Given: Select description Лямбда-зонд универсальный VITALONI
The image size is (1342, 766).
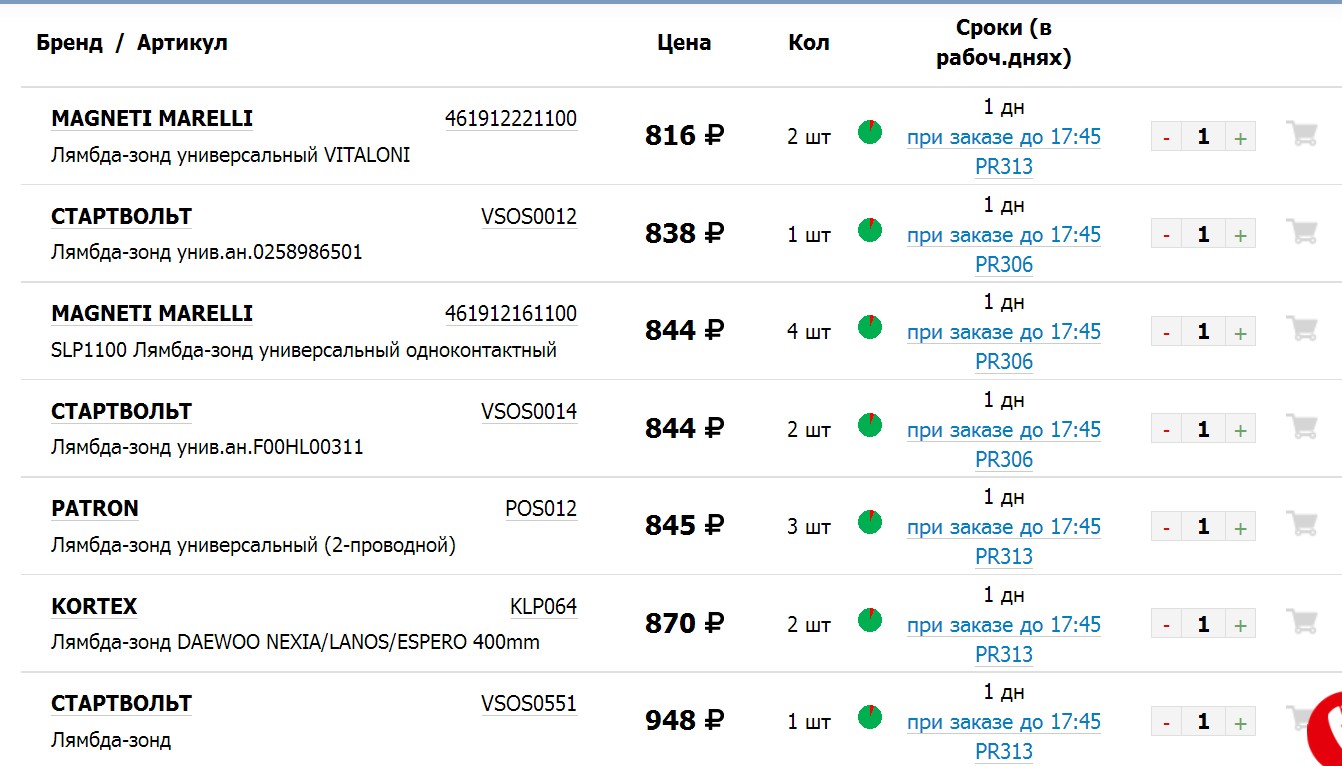Looking at the screenshot, I should [x=230, y=156].
